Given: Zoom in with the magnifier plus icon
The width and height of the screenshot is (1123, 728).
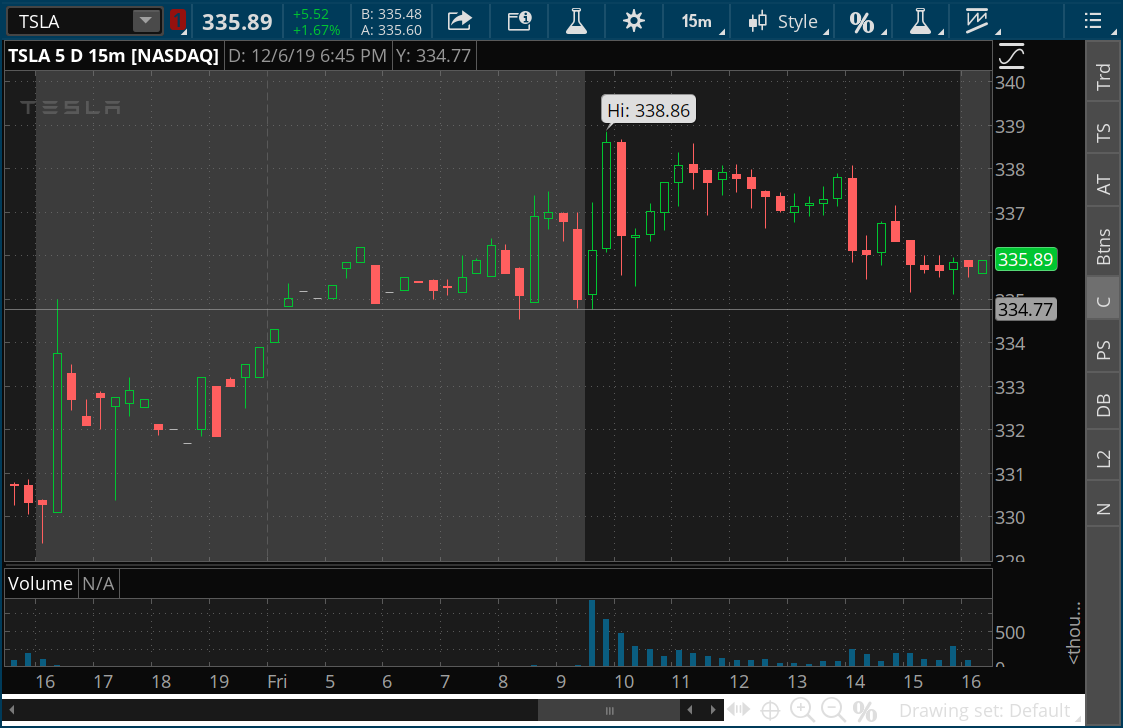Looking at the screenshot, I should (801, 710).
